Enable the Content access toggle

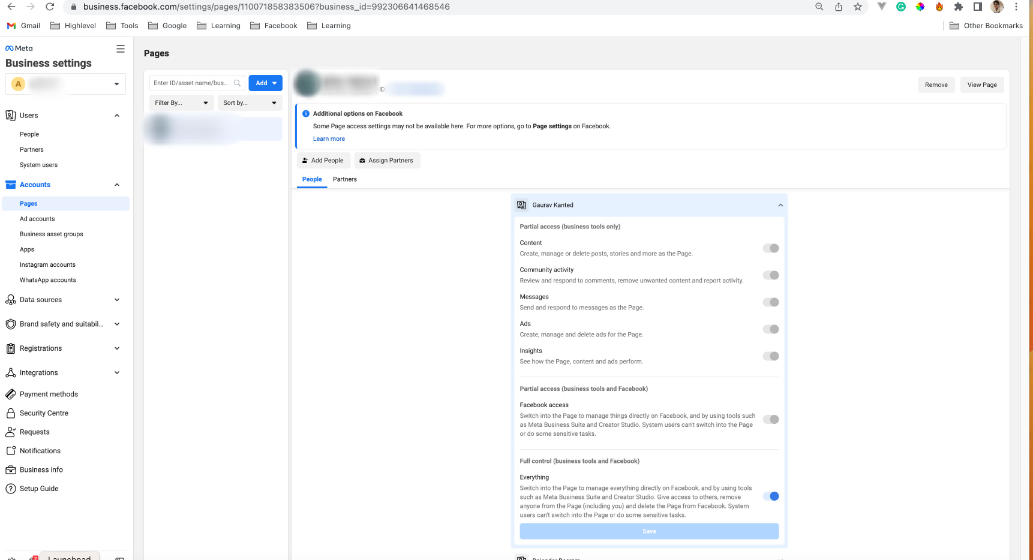pyautogui.click(x=771, y=248)
